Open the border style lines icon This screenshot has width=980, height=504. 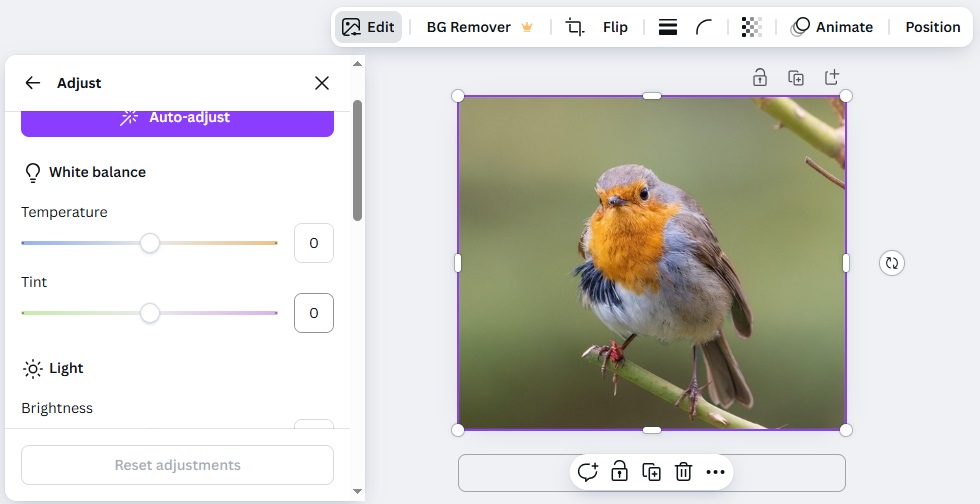click(668, 27)
